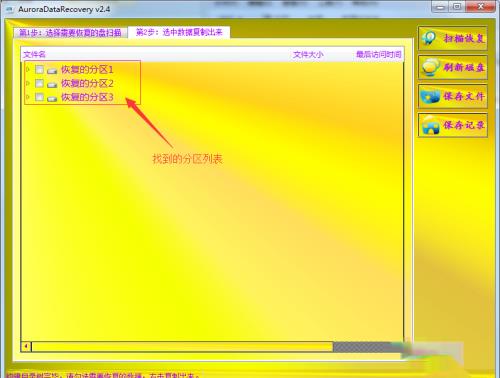Click the 刷新磁盘 disk icon
This screenshot has height=378, width=500.
click(430, 67)
